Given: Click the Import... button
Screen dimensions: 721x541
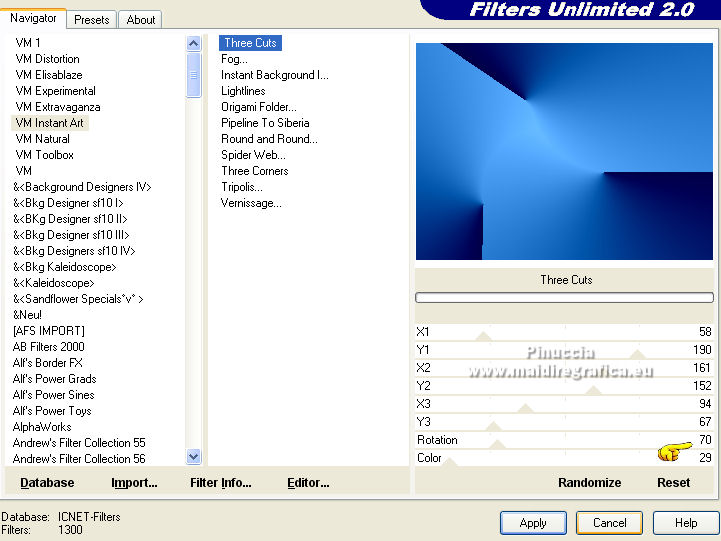Looking at the screenshot, I should click(134, 483).
